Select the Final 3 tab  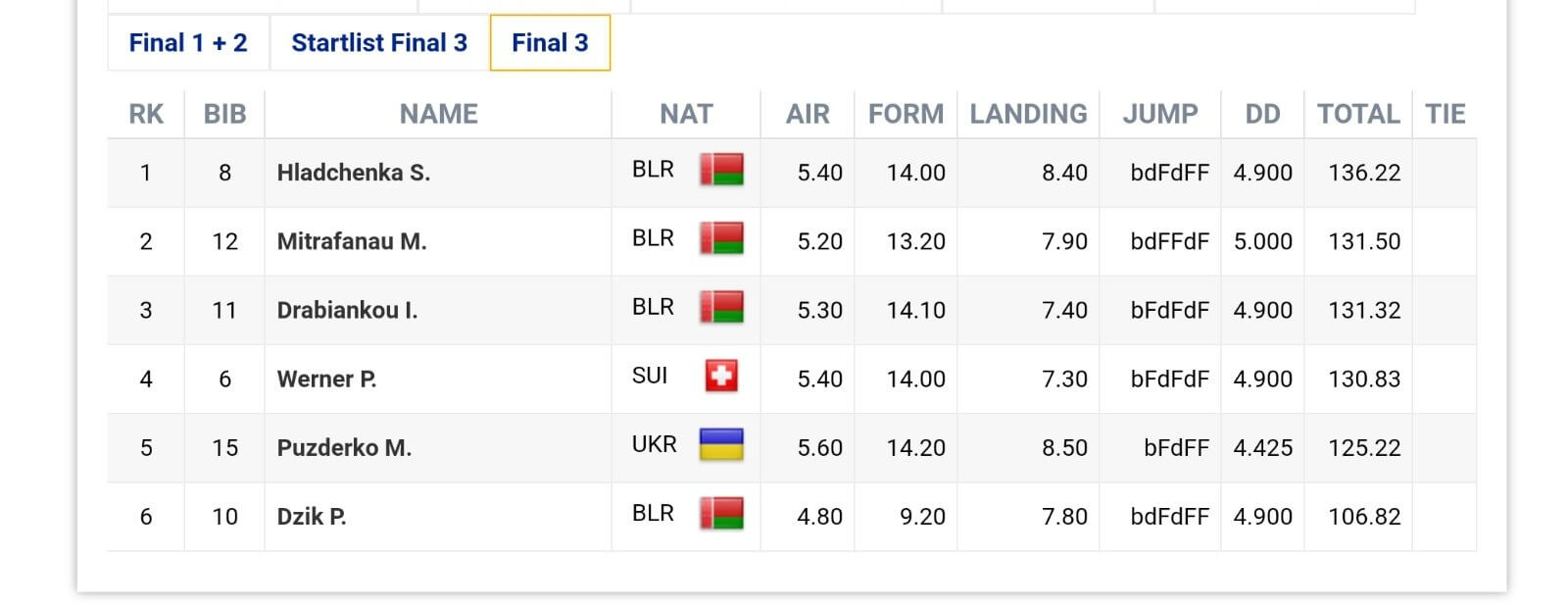(x=550, y=43)
